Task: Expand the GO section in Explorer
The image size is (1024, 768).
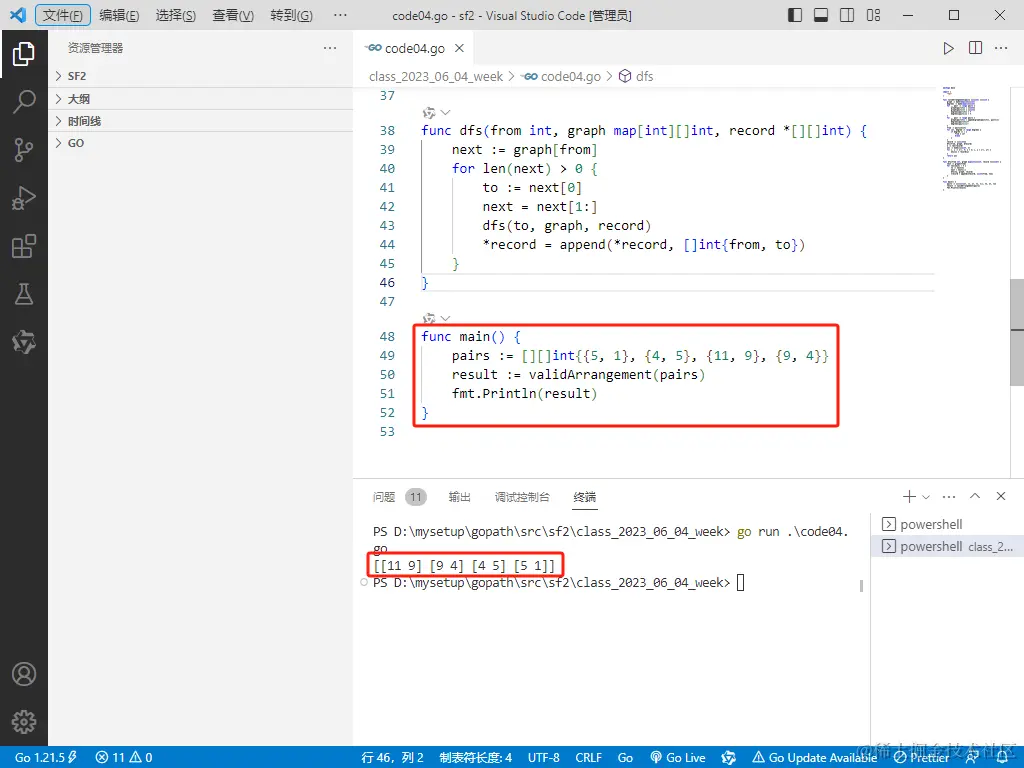Action: coord(200,143)
